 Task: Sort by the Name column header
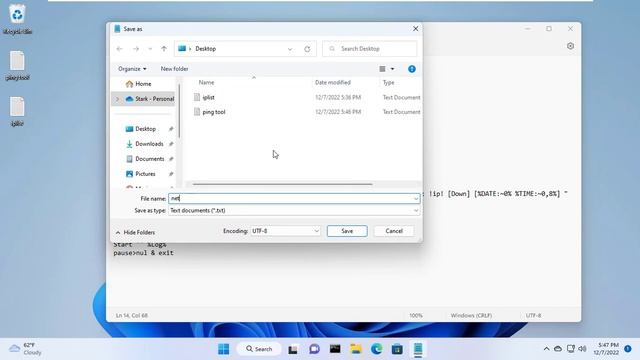(206, 82)
